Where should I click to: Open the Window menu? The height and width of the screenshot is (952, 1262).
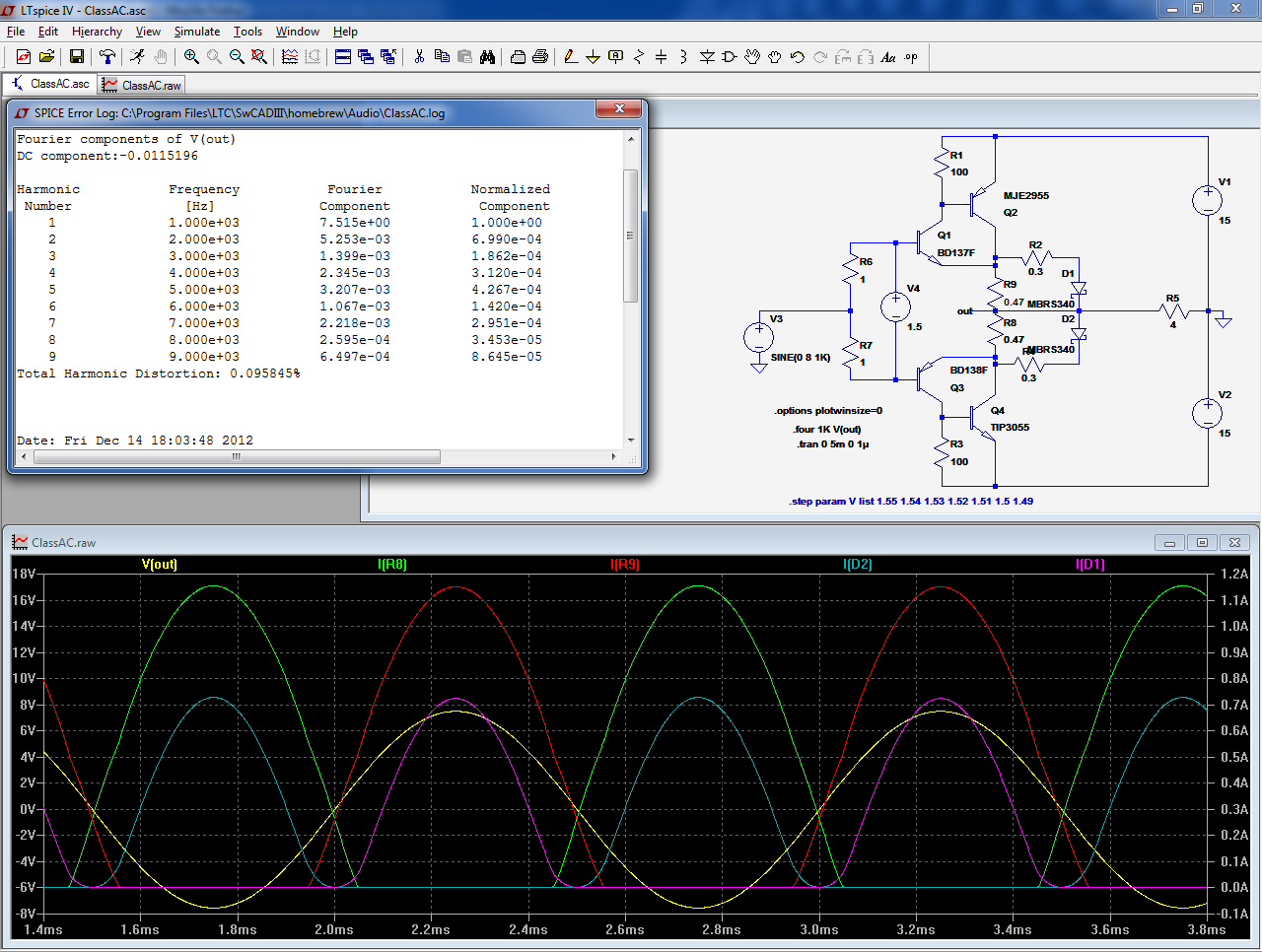pos(297,32)
